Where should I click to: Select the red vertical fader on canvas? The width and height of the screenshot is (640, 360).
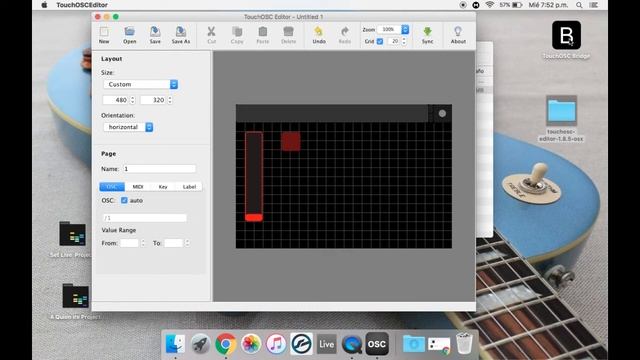(x=254, y=176)
